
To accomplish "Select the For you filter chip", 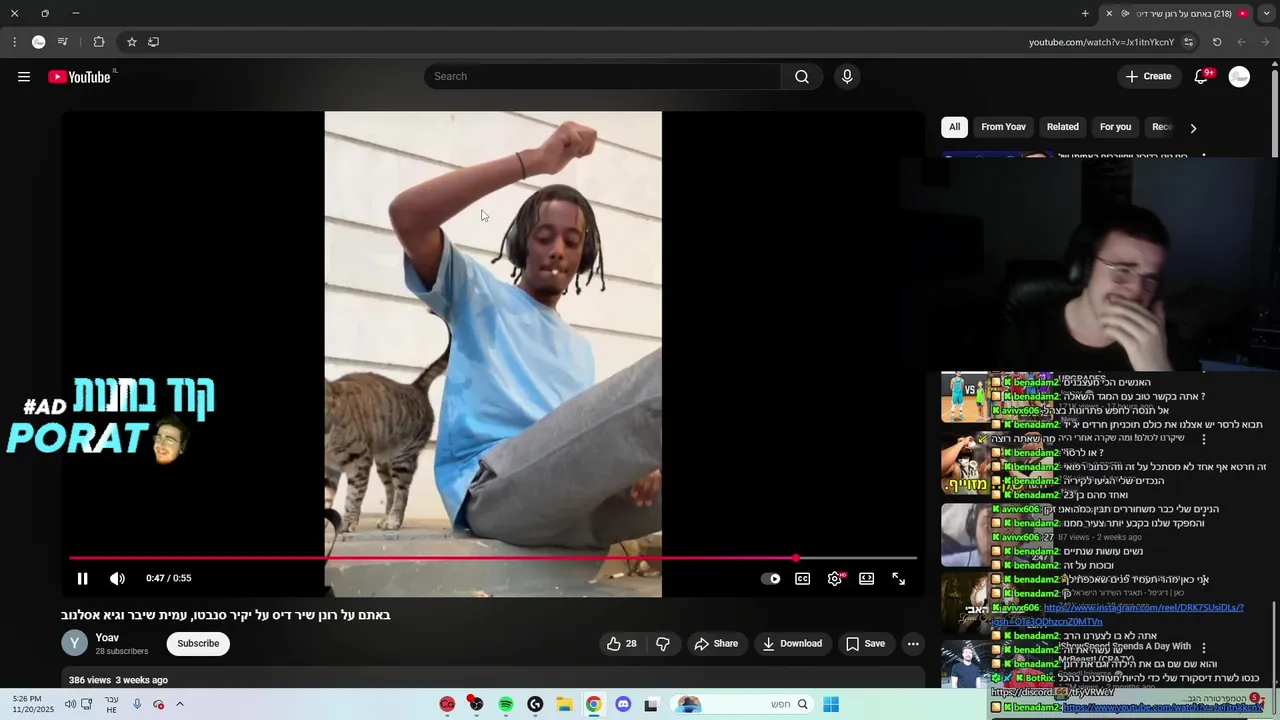I will 1115,127.
